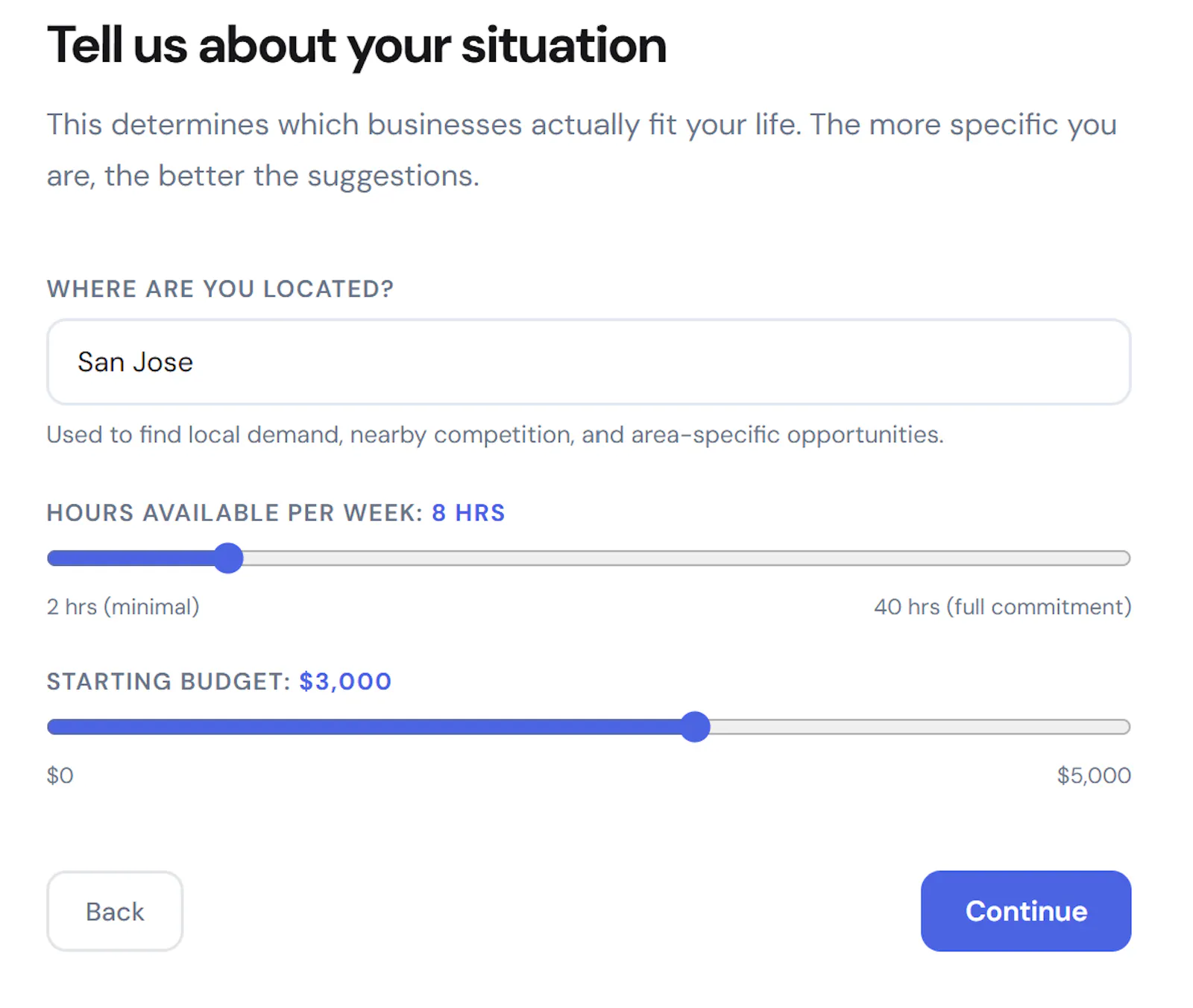The height and width of the screenshot is (1008, 1193).
Task: Click the '40 hrs (full commitment)' label
Action: point(1003,607)
